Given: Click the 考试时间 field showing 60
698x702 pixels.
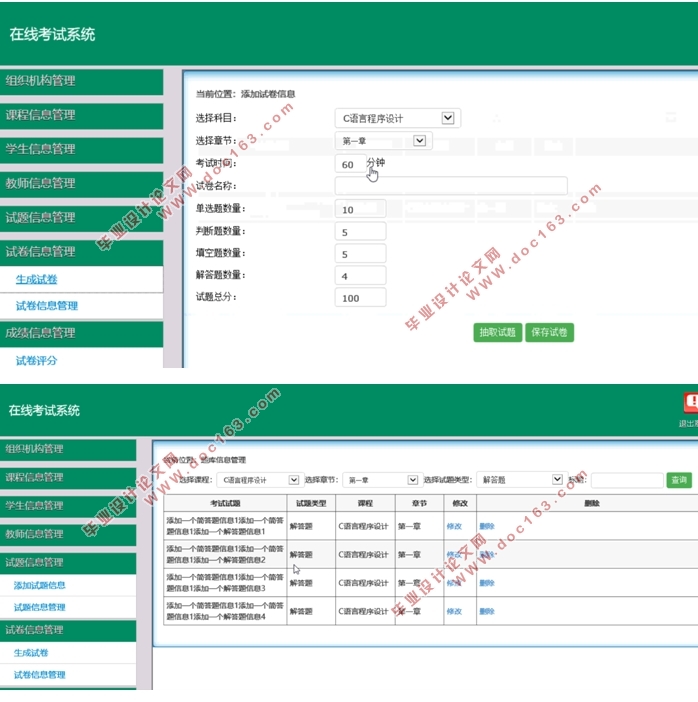Looking at the screenshot, I should click(349, 164).
